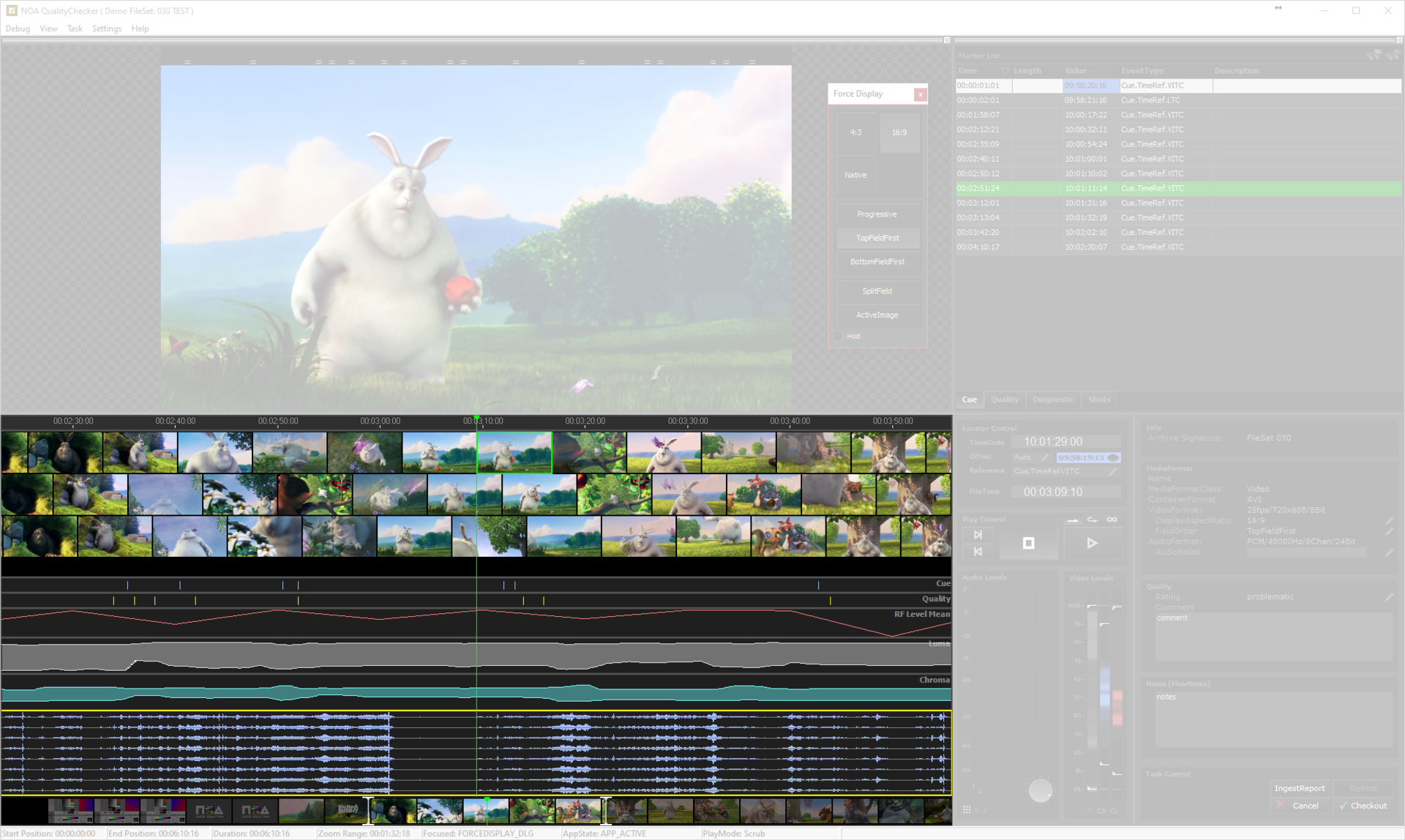Viewport: 1405px width, 840px height.
Task: Click the Play button
Action: pos(1092,544)
